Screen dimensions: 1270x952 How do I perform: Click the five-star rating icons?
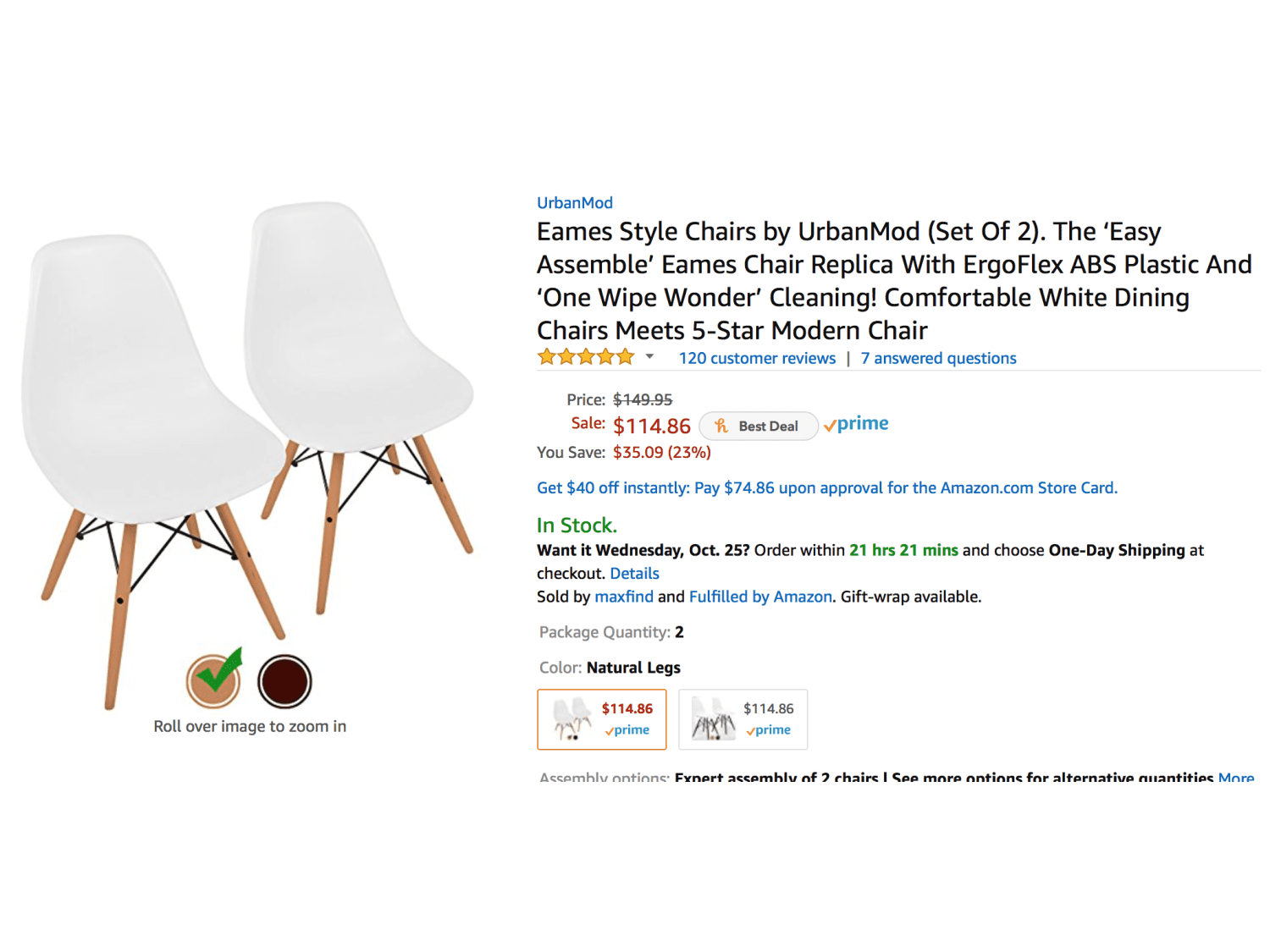pos(586,357)
